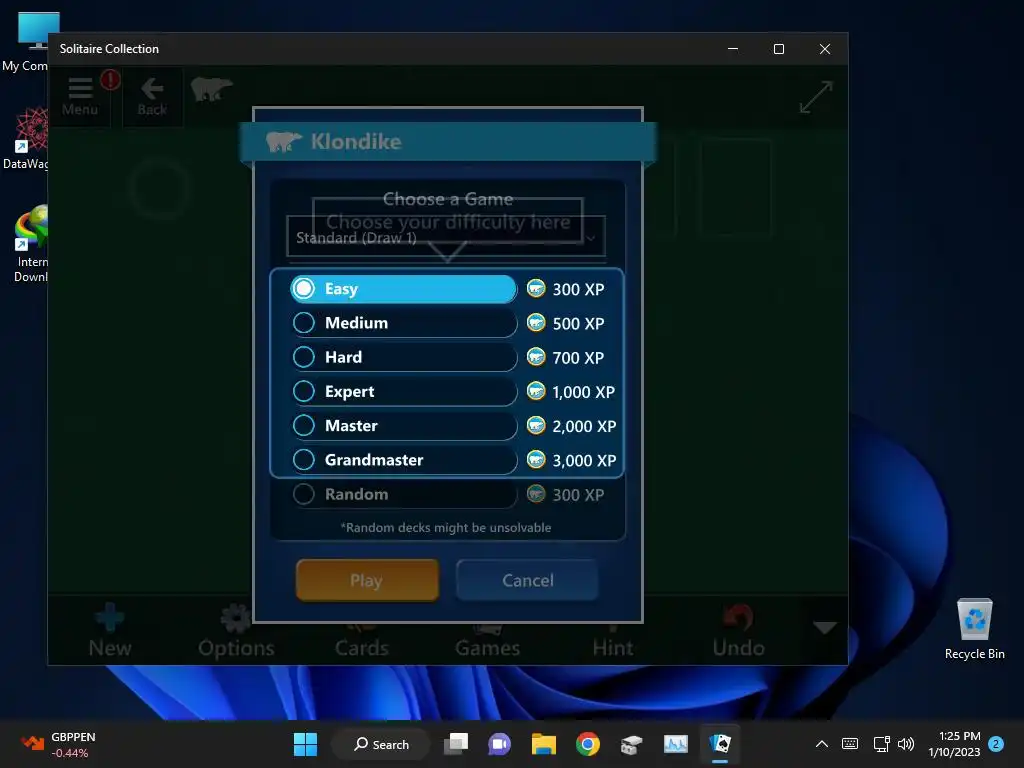Click the red notification alert badge
1024x768 pixels.
[x=110, y=80]
